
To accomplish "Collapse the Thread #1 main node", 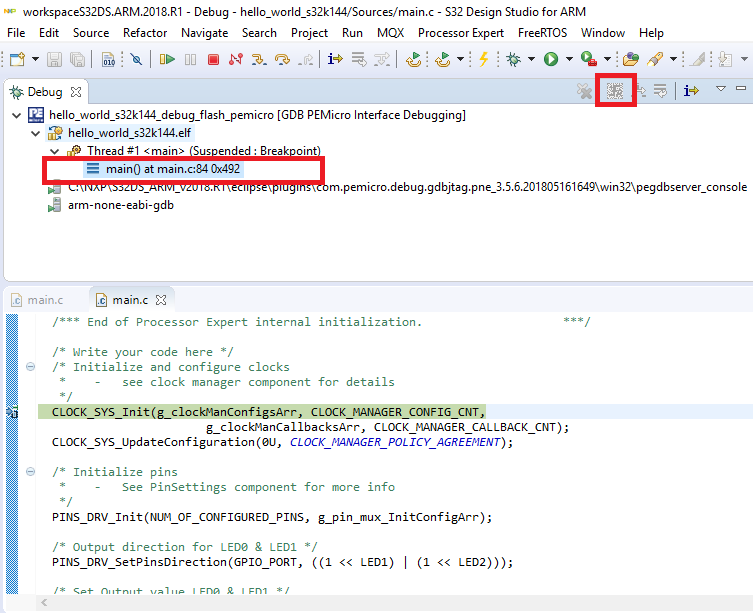I will click(x=54, y=151).
